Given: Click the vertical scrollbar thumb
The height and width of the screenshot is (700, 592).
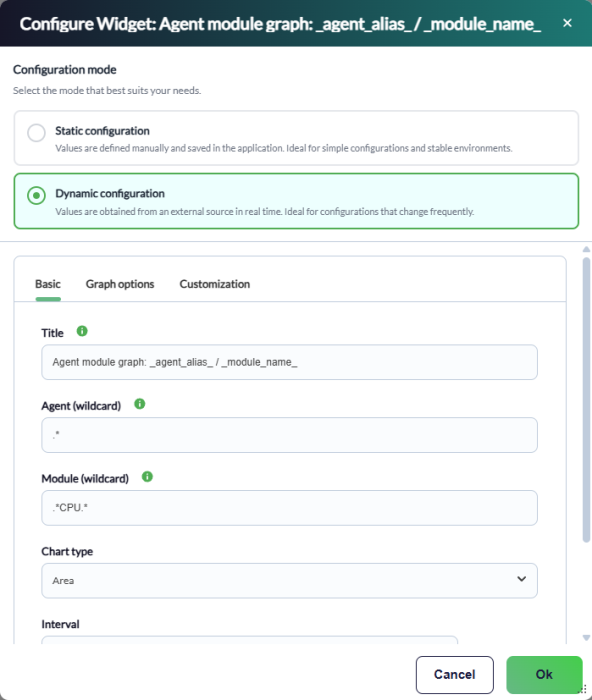Looking at the screenshot, I should pyautogui.click(x=587, y=400).
